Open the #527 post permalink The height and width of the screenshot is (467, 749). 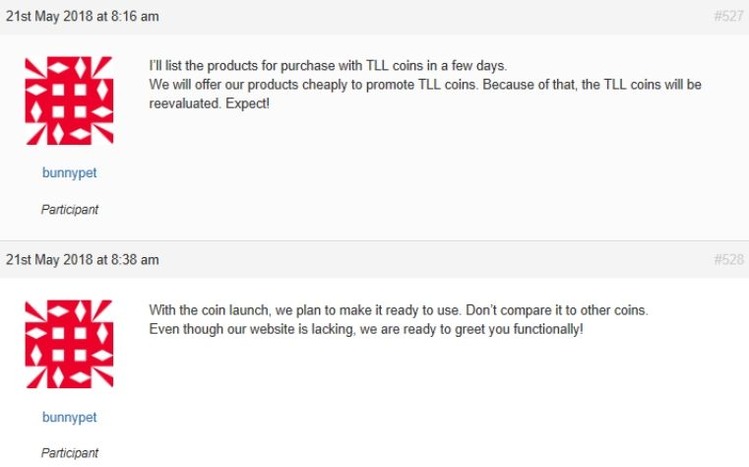pos(728,16)
